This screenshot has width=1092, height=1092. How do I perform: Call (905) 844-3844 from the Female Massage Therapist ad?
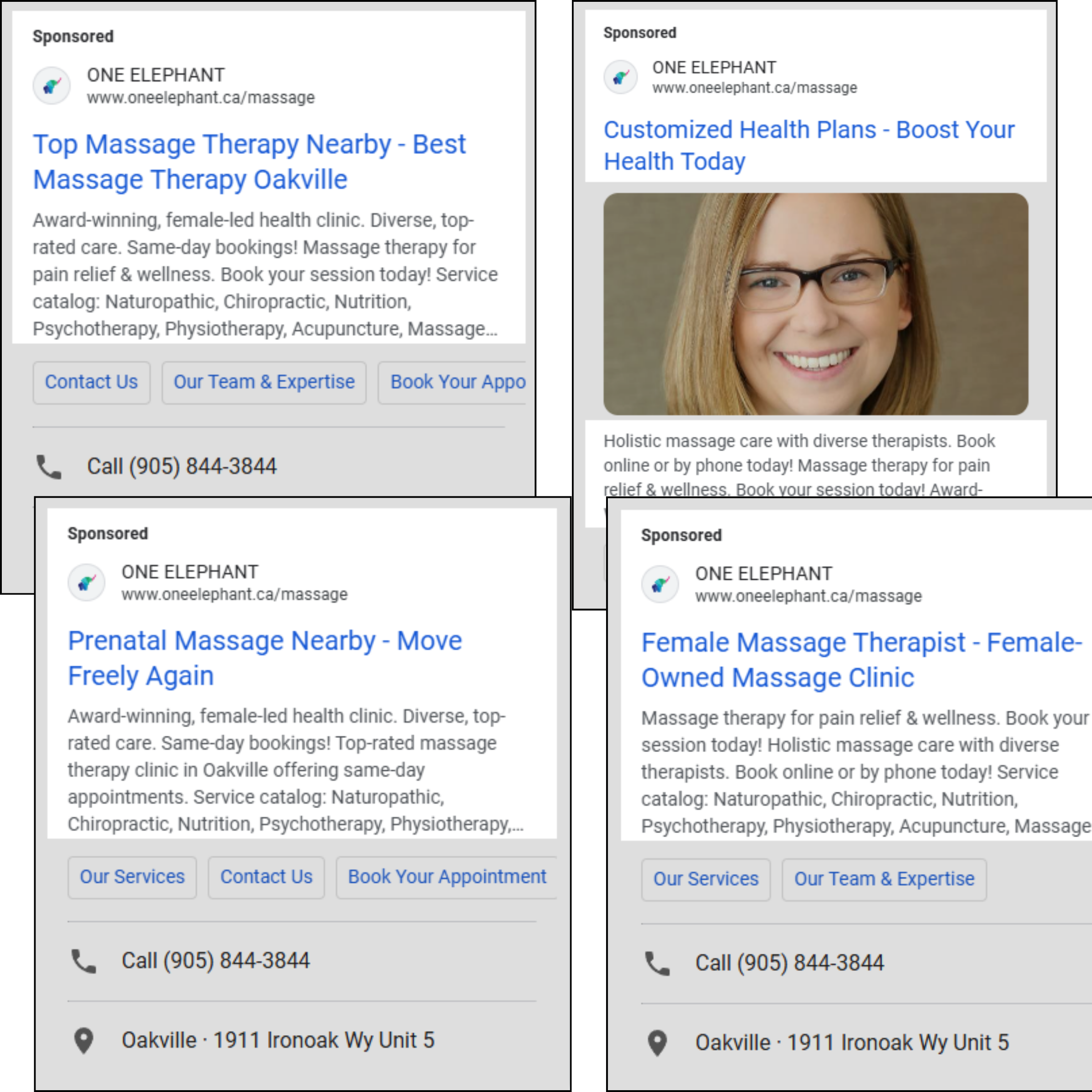coord(789,963)
